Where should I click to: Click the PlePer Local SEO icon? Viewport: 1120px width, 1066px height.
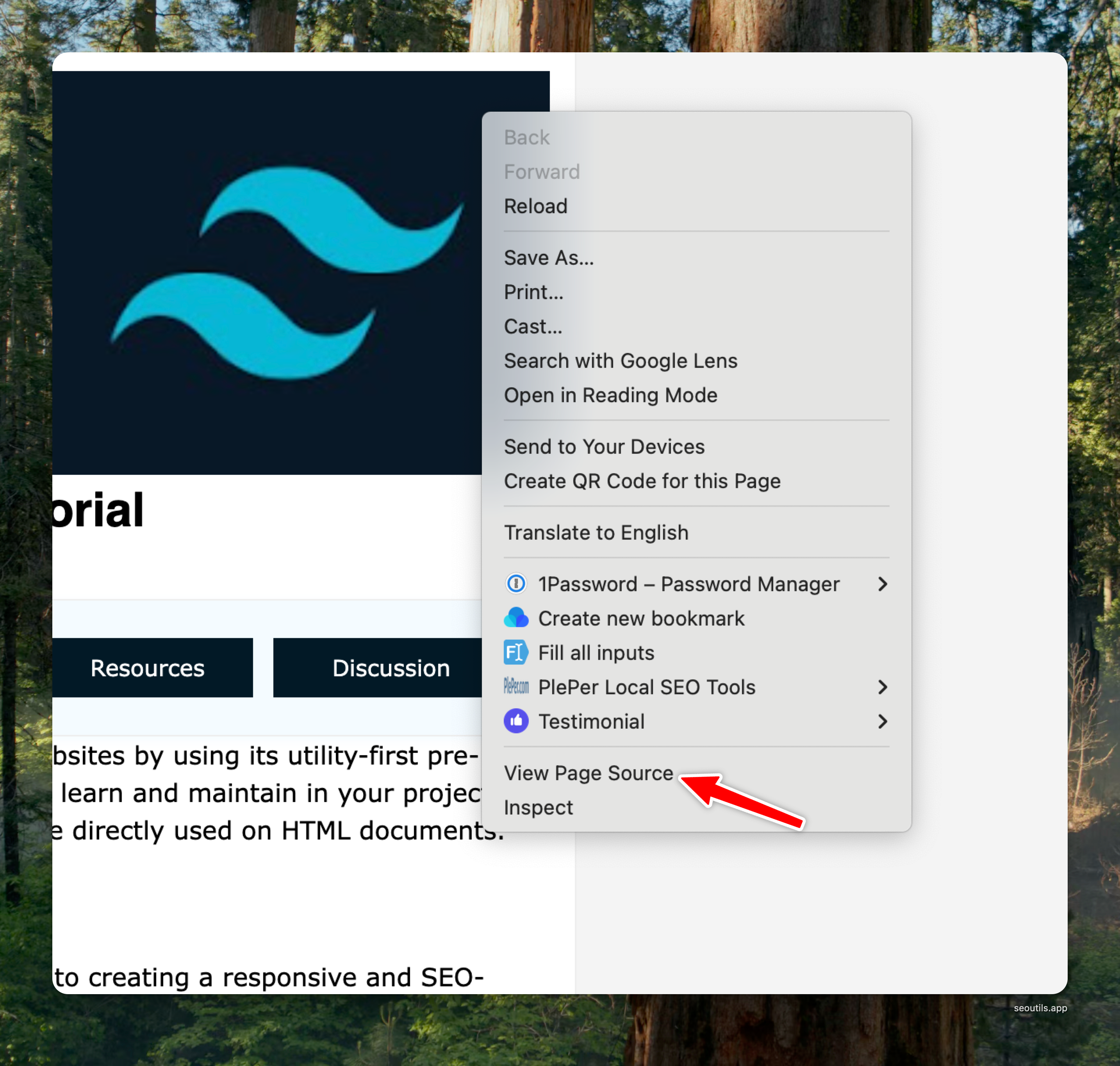515,686
